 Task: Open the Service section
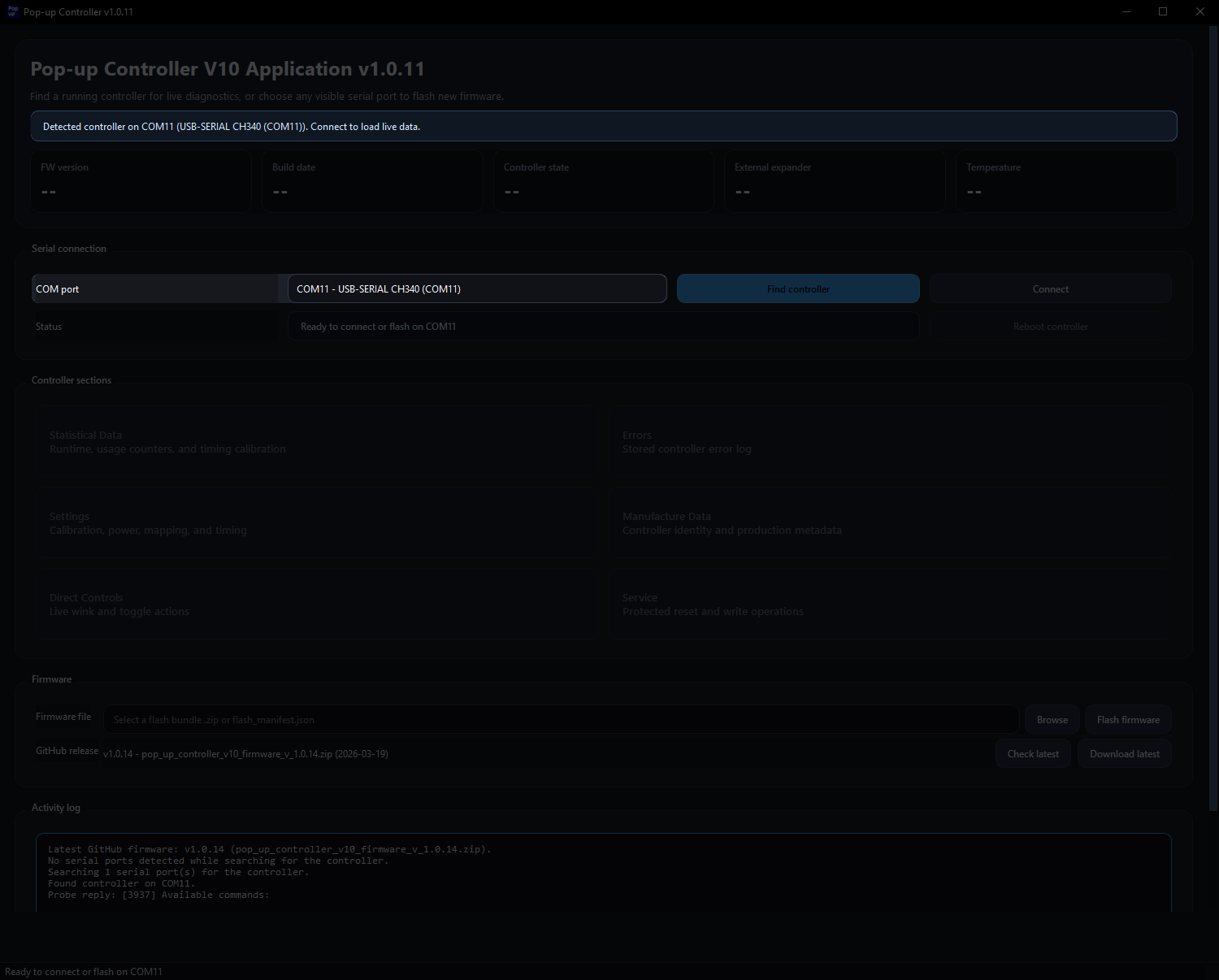click(890, 604)
